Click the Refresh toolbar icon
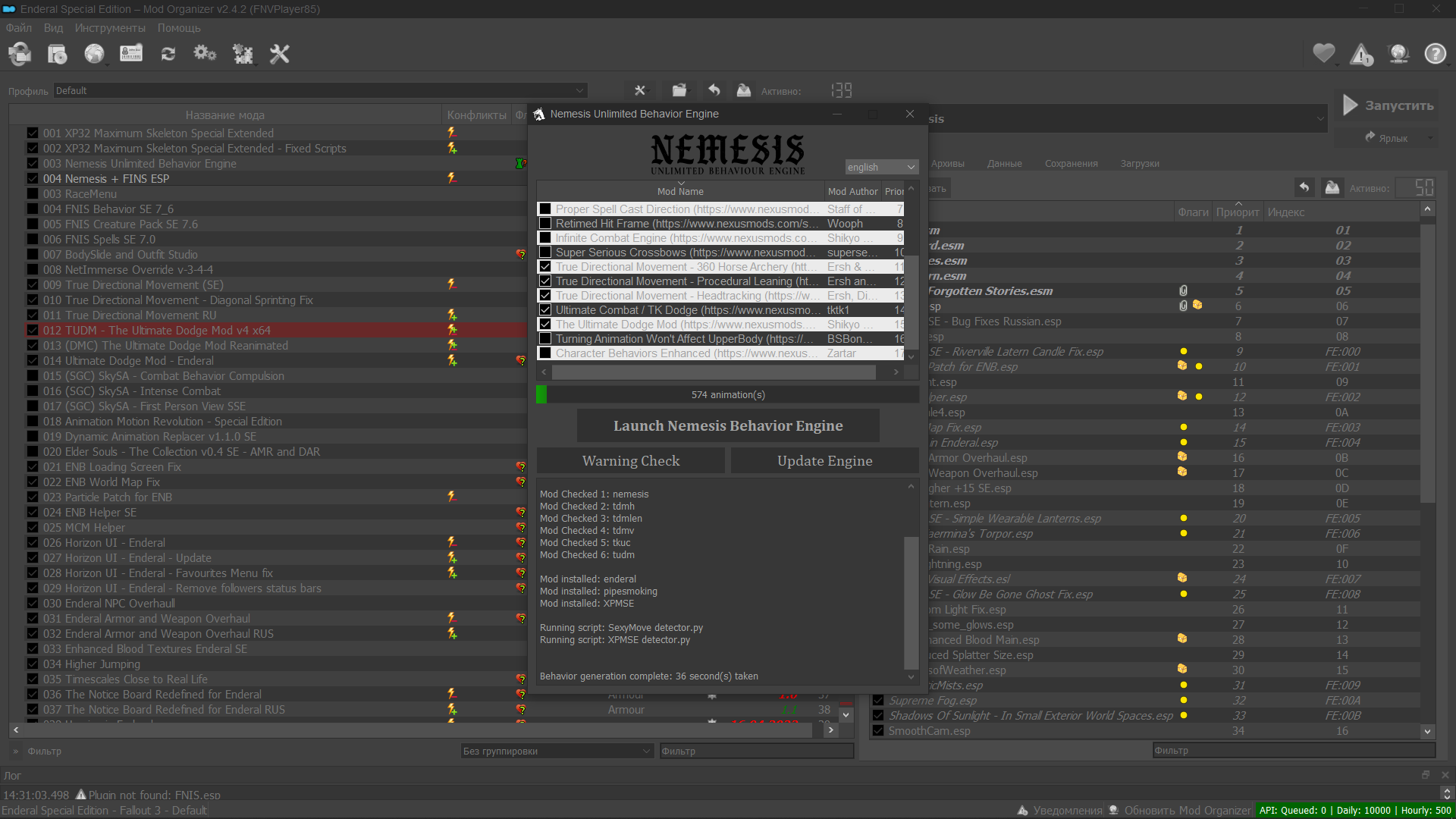 coord(168,54)
